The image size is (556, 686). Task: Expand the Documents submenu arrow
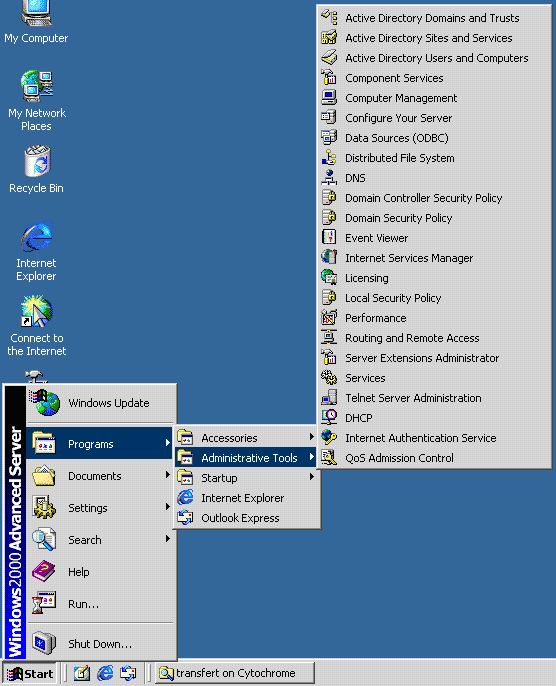pyautogui.click(x=168, y=475)
